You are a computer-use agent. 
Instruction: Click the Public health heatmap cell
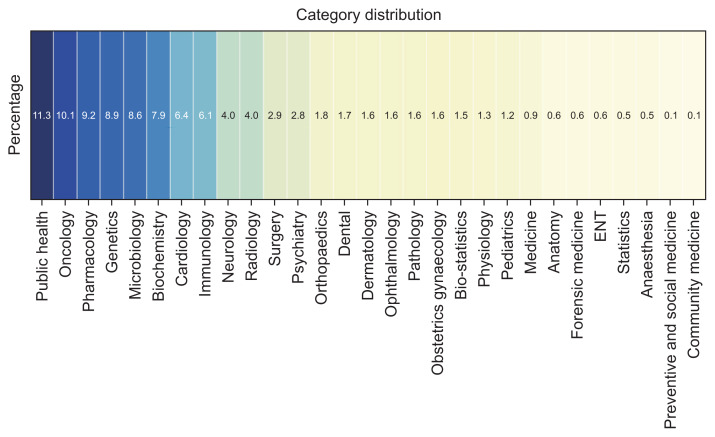42,116
